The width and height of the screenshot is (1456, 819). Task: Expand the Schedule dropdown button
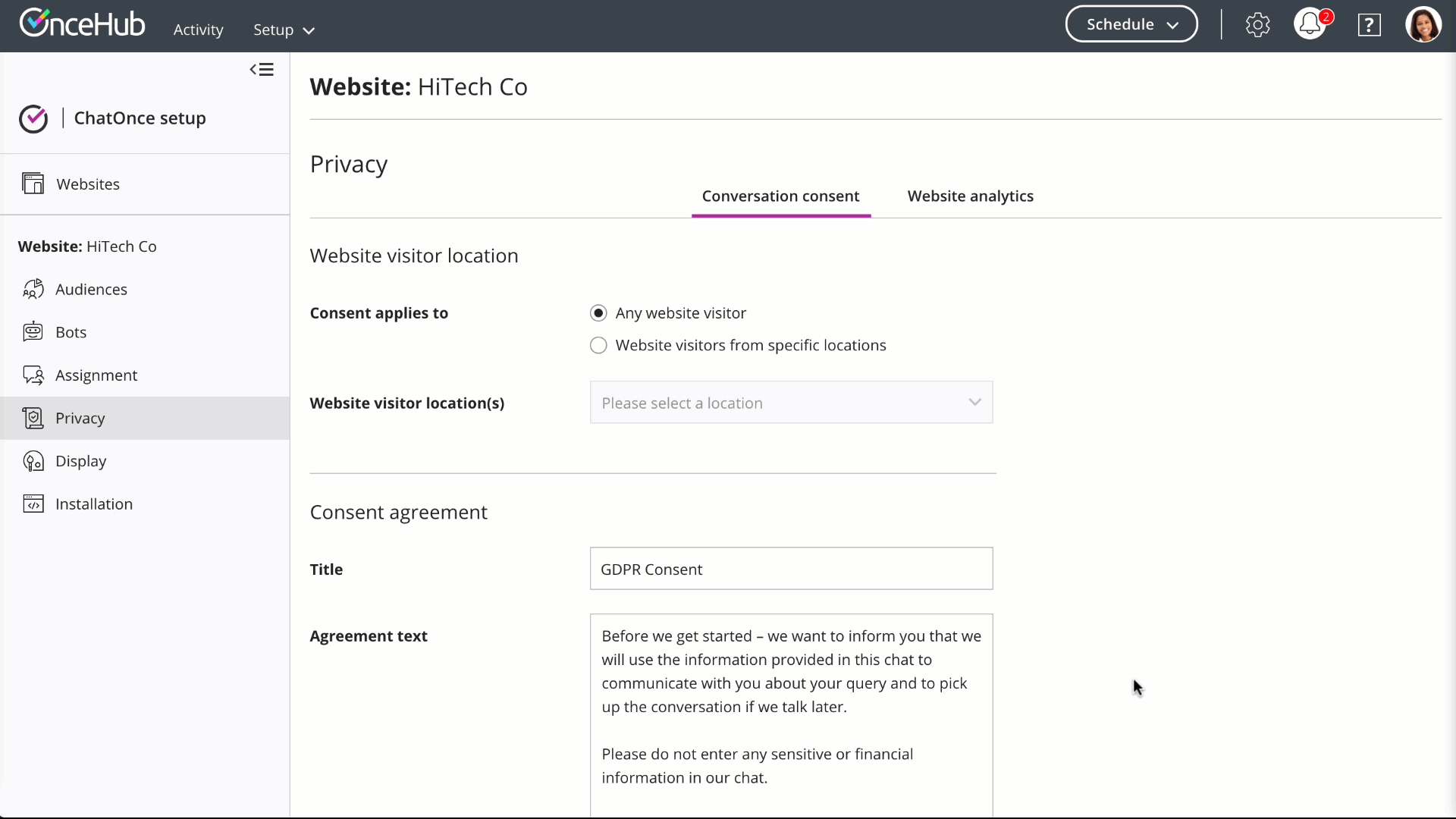pos(1131,24)
